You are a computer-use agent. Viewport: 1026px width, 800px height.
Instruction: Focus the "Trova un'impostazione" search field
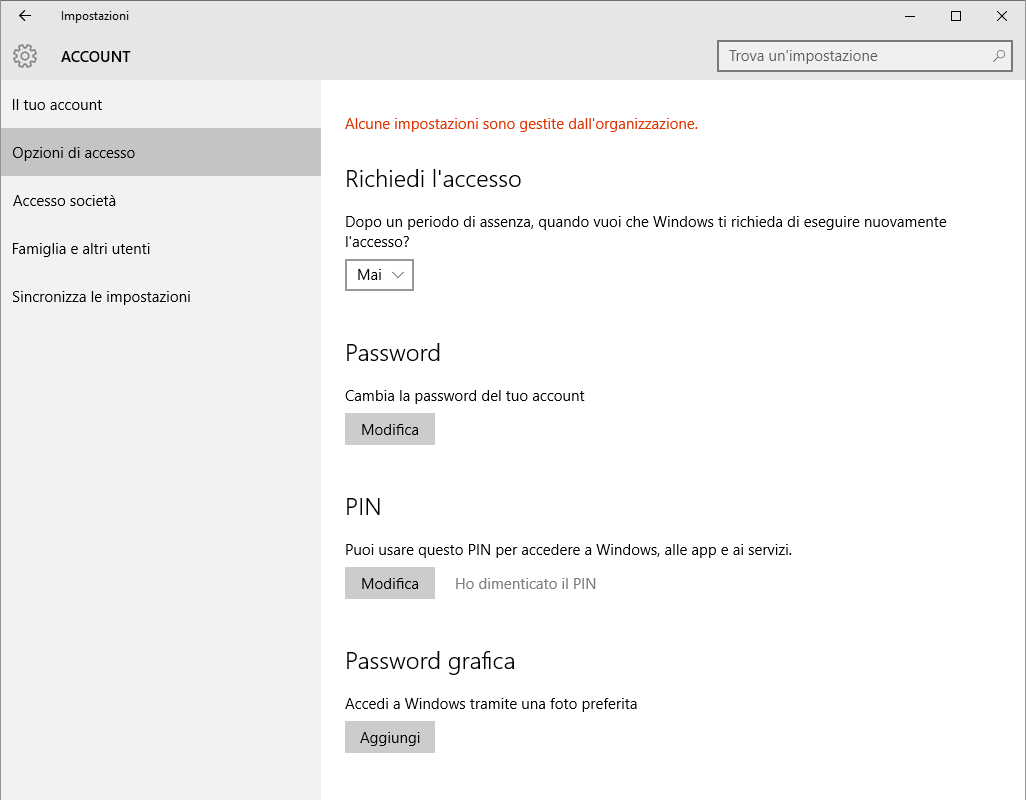click(855, 56)
